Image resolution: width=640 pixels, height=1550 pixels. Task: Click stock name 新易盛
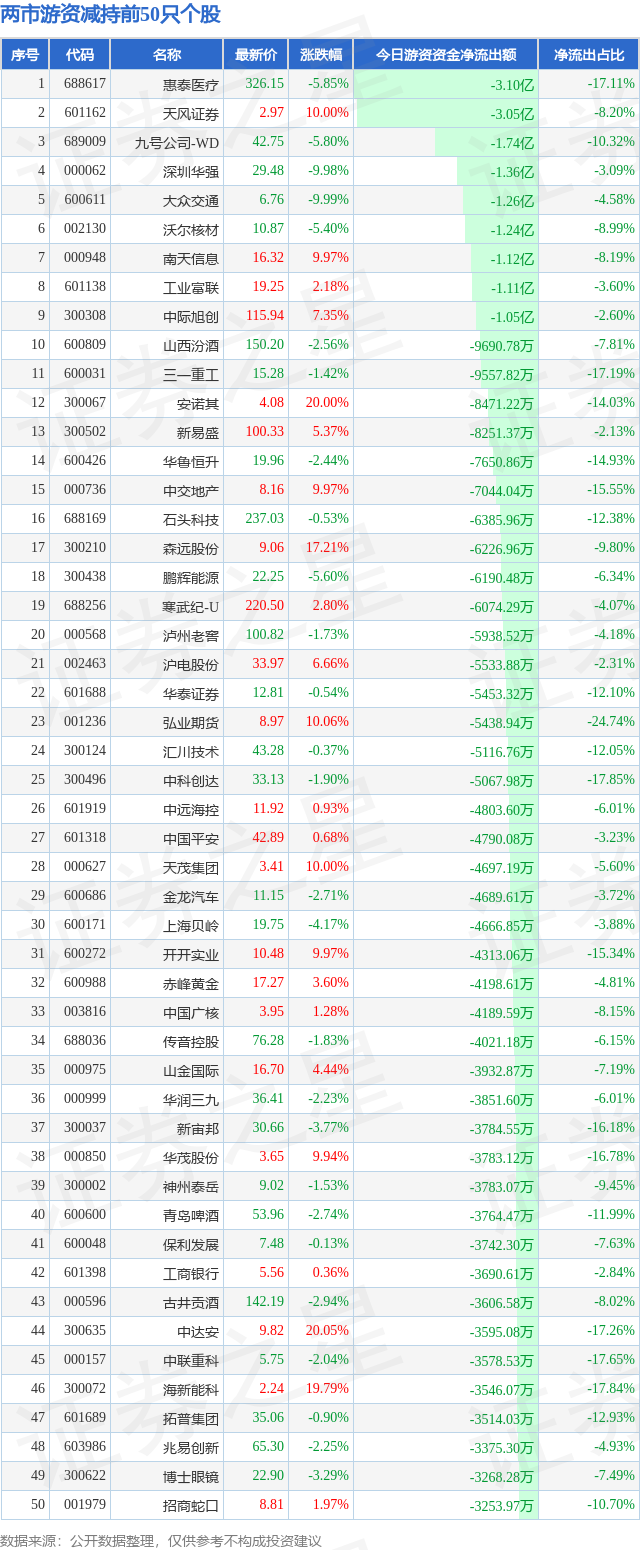[x=198, y=432]
